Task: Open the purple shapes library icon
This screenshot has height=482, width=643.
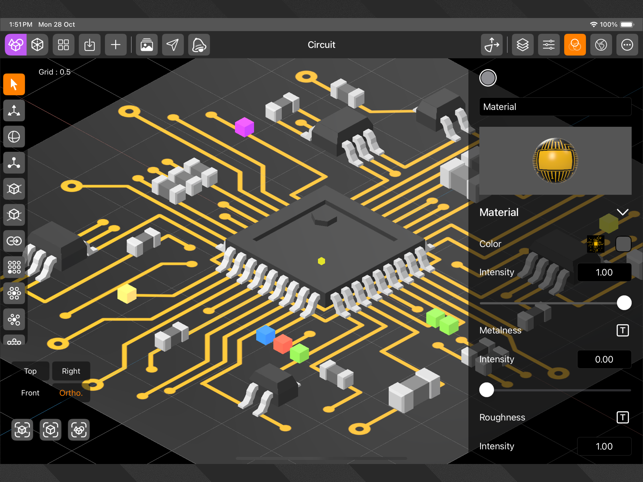Action: click(x=16, y=45)
